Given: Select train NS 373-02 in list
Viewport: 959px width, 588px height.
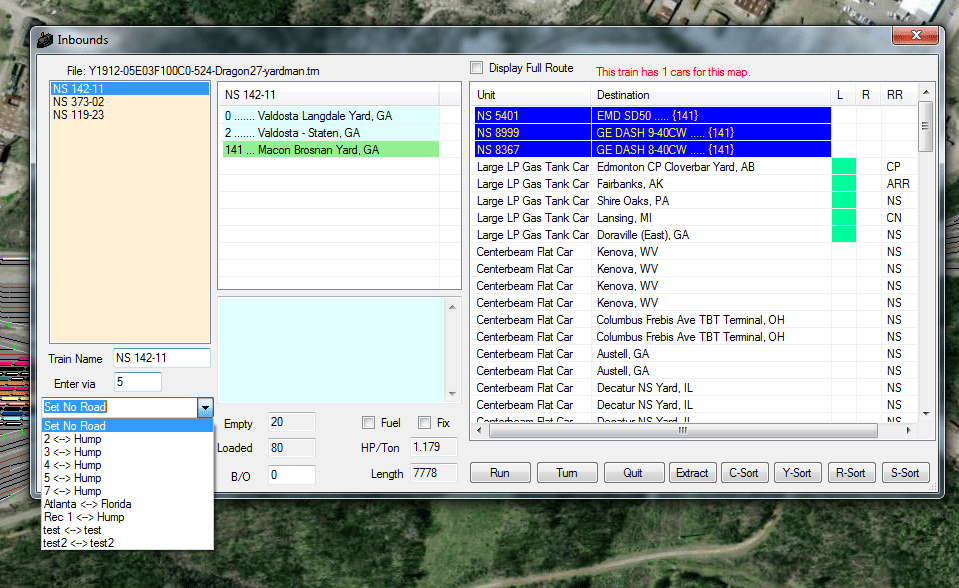Looking at the screenshot, I should (130, 102).
